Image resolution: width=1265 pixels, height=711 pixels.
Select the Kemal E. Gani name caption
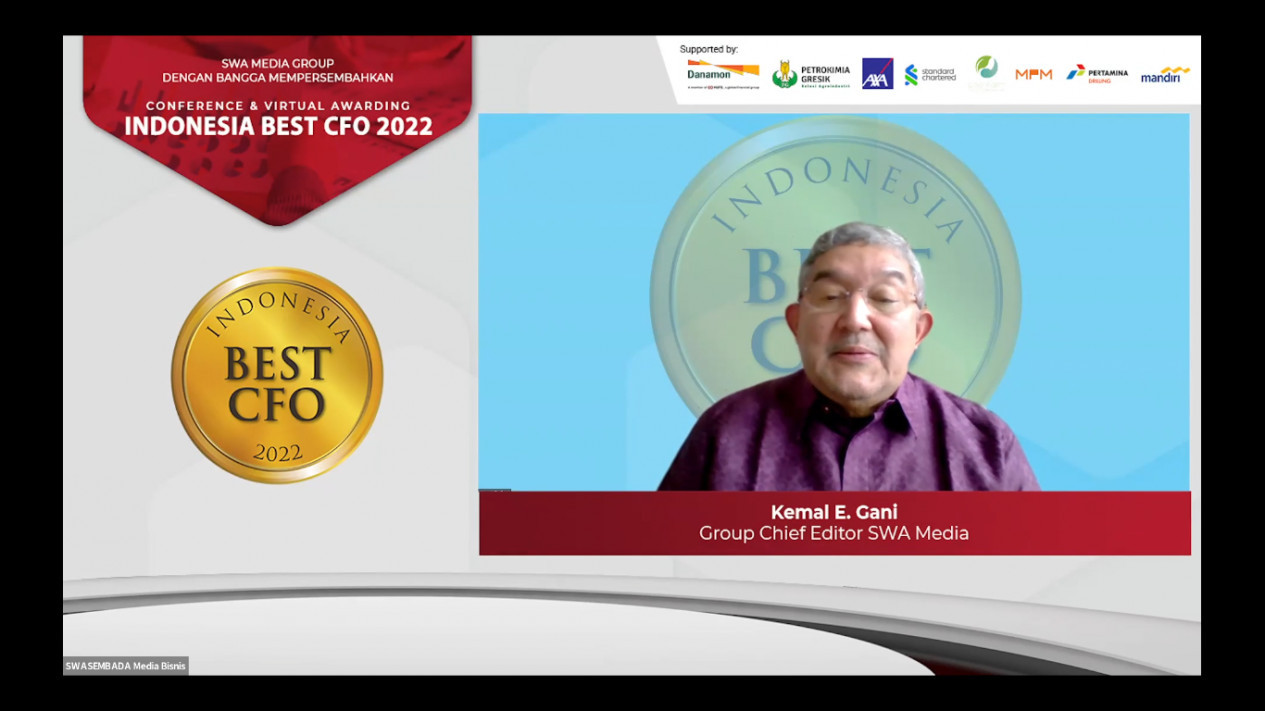tap(834, 512)
